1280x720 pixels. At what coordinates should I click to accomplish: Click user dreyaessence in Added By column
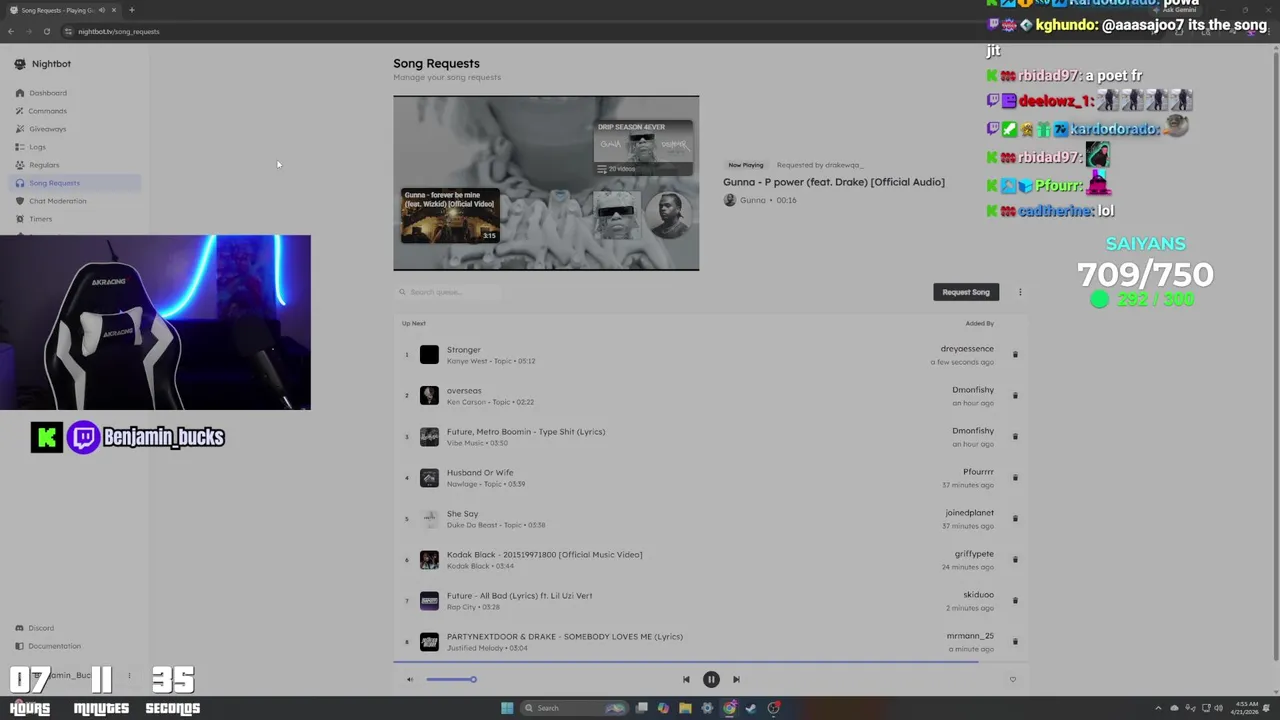tap(967, 349)
